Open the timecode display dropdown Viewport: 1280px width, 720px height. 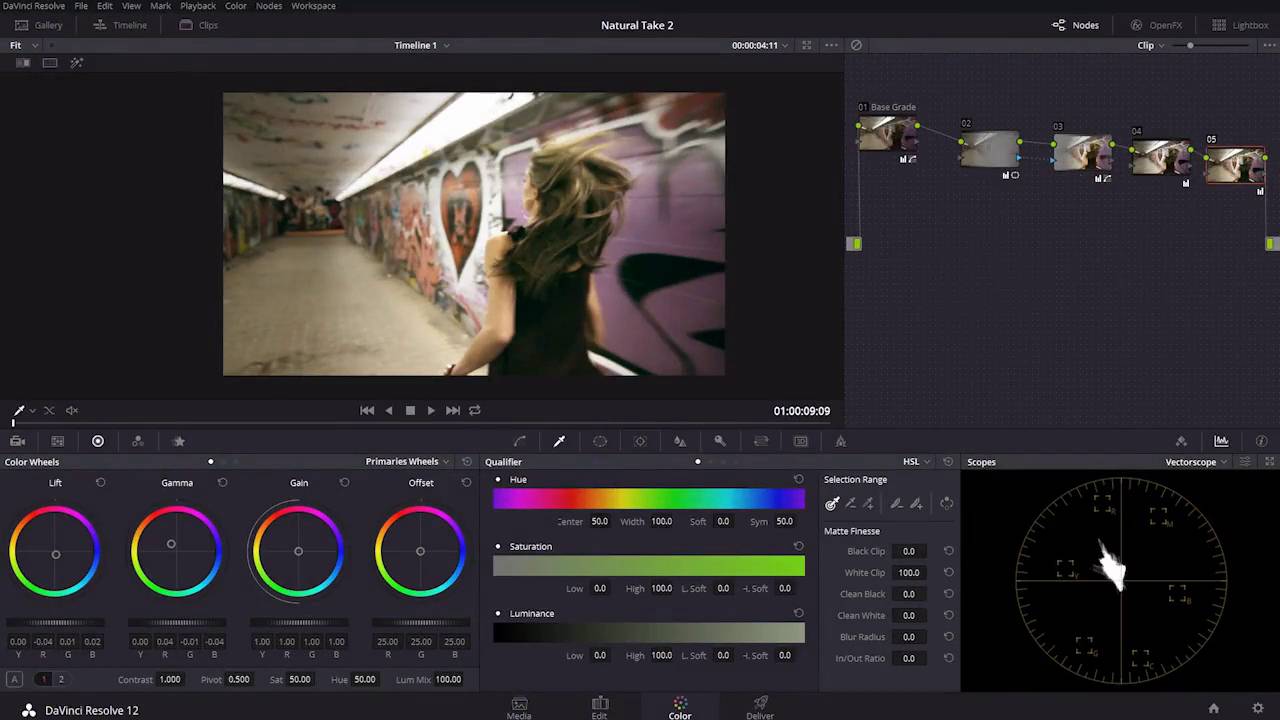pyautogui.click(x=760, y=45)
